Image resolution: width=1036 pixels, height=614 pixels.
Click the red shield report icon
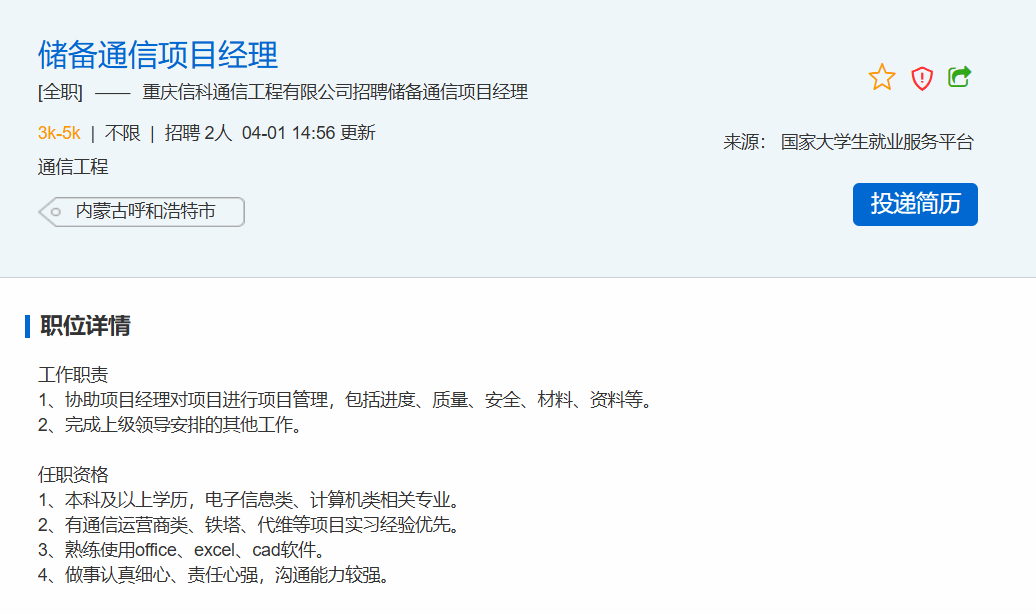[x=922, y=78]
